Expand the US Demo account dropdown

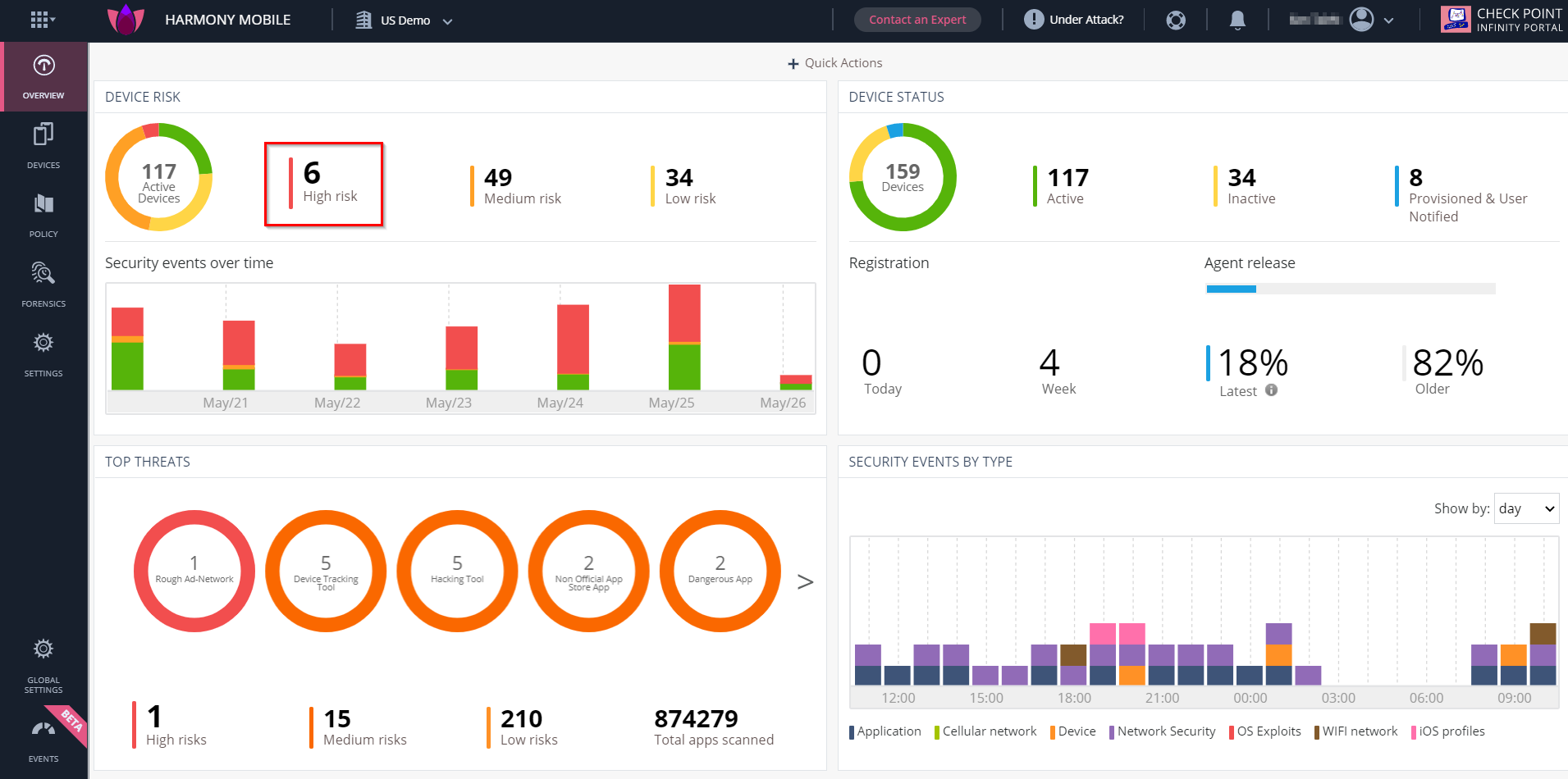[x=447, y=21]
